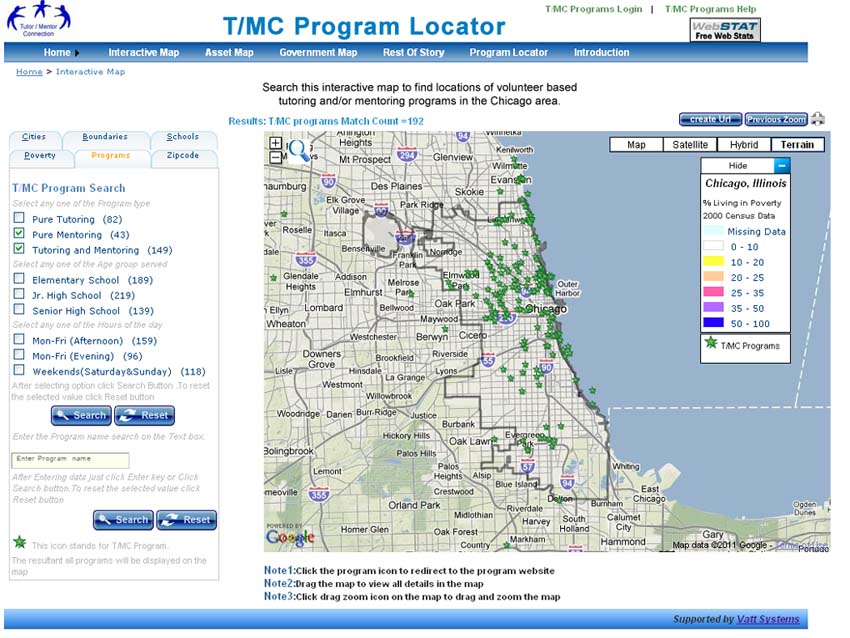Image resolution: width=850 pixels, height=638 pixels.
Task: Enable the Senior High School checkbox
Action: tap(19, 309)
